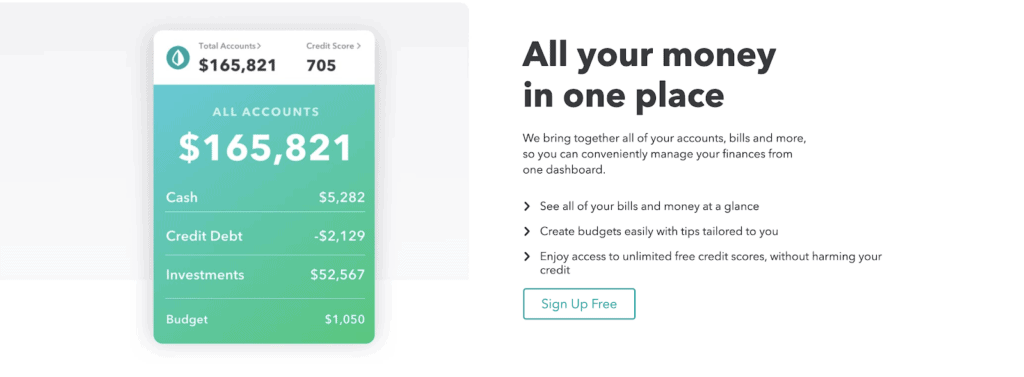Open the Credit Debt row
This screenshot has height=377, width=1024.
tap(265, 236)
